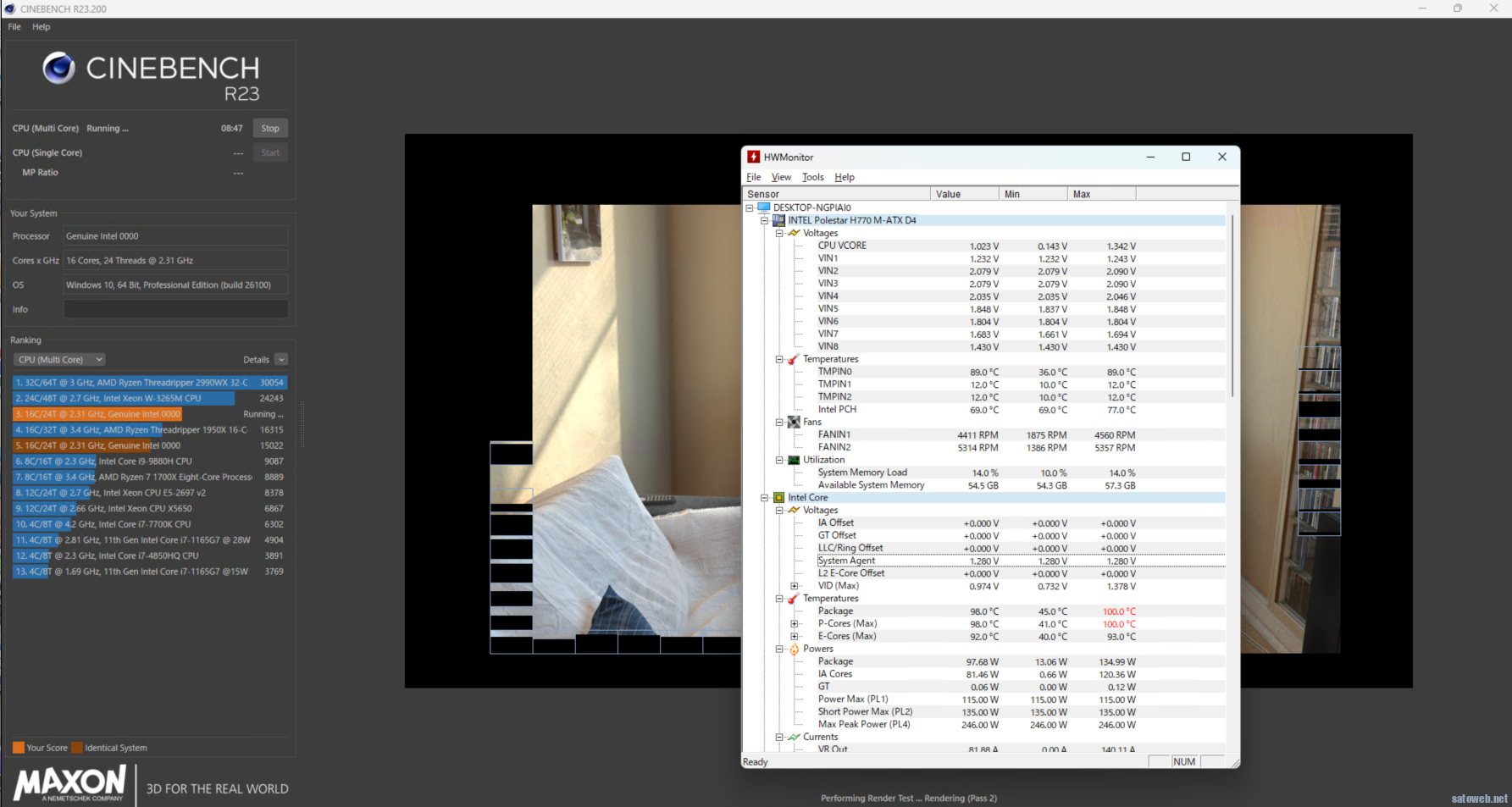Collapse the Utilization group
This screenshot has width=1512, height=807.
pos(779,460)
